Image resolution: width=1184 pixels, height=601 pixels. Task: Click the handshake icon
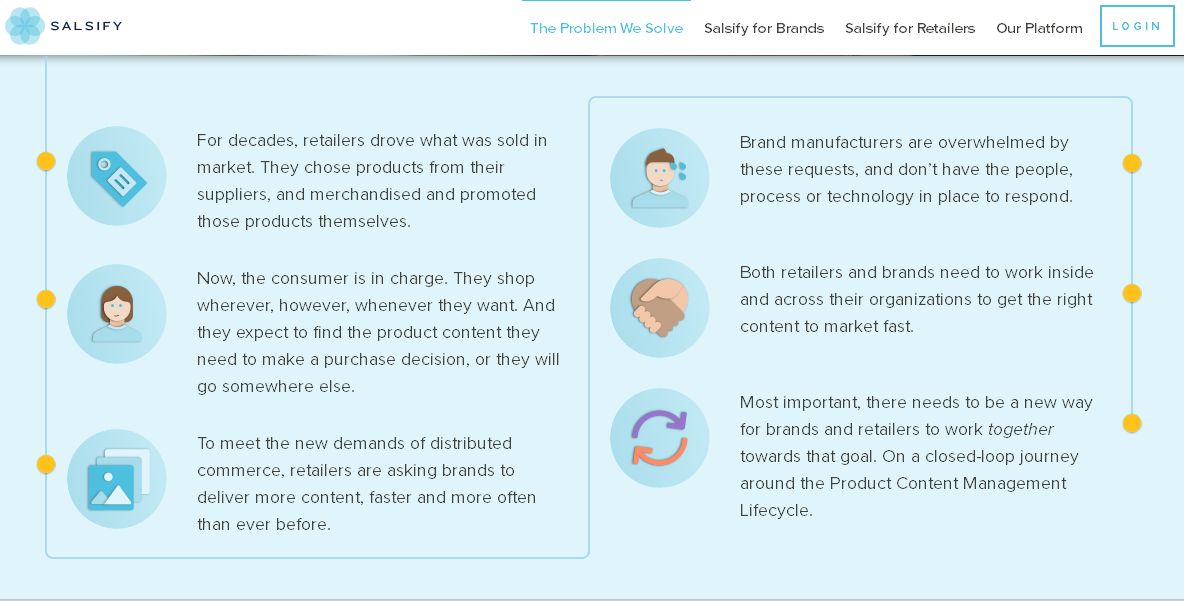click(x=660, y=308)
